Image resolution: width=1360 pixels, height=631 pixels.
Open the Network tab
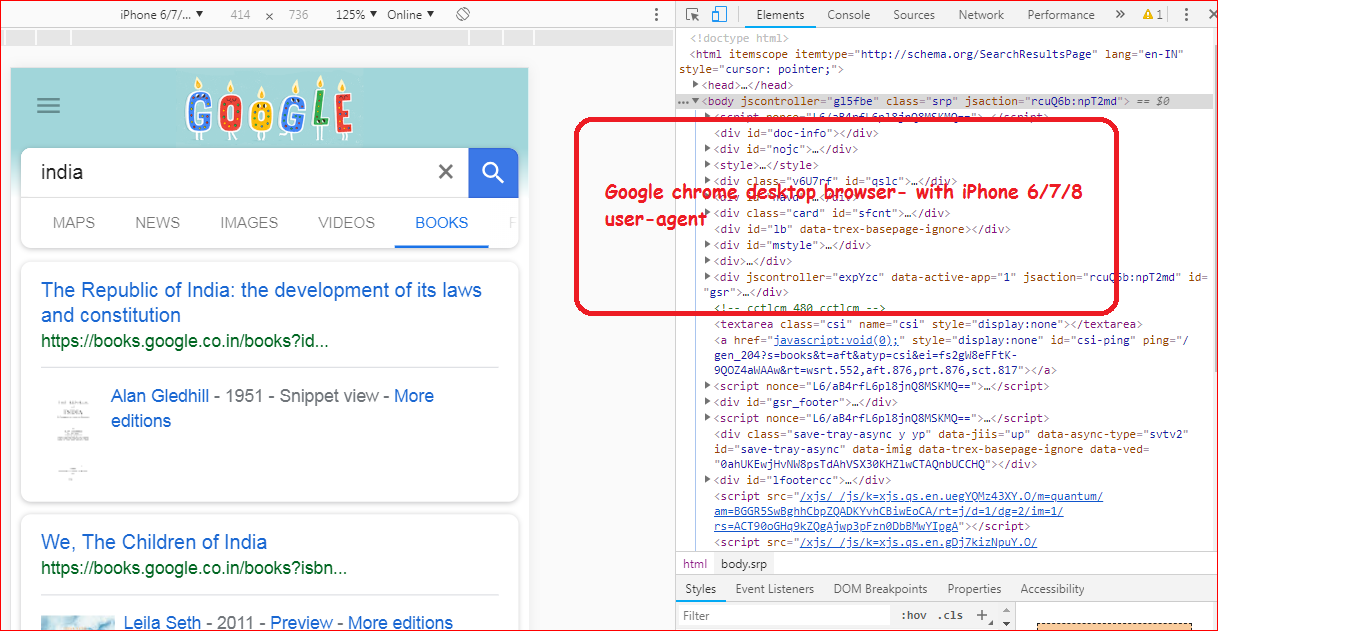pos(981,15)
